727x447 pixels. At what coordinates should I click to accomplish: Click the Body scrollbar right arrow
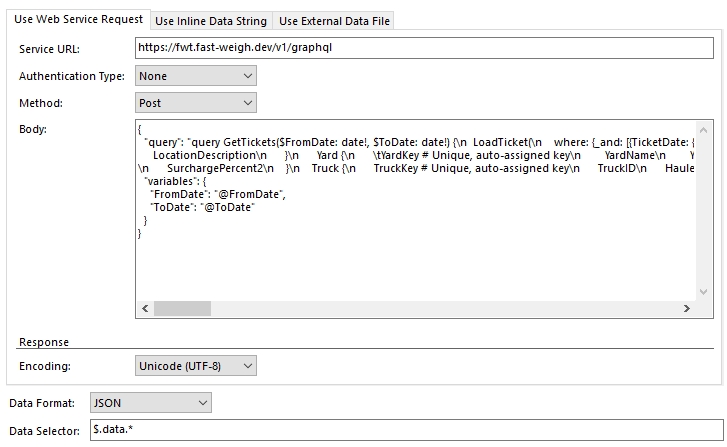click(x=685, y=309)
